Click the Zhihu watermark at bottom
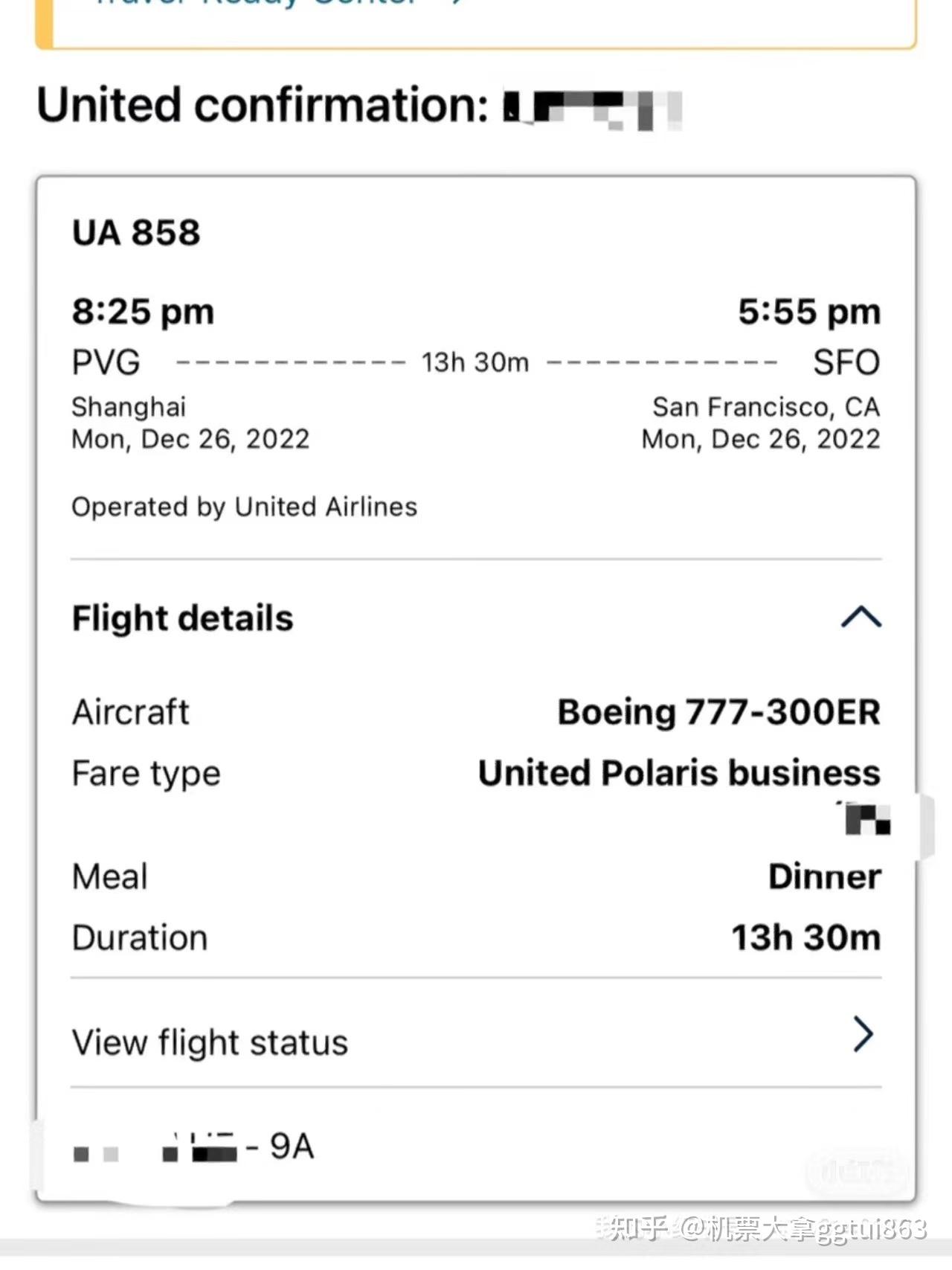 (766, 1228)
